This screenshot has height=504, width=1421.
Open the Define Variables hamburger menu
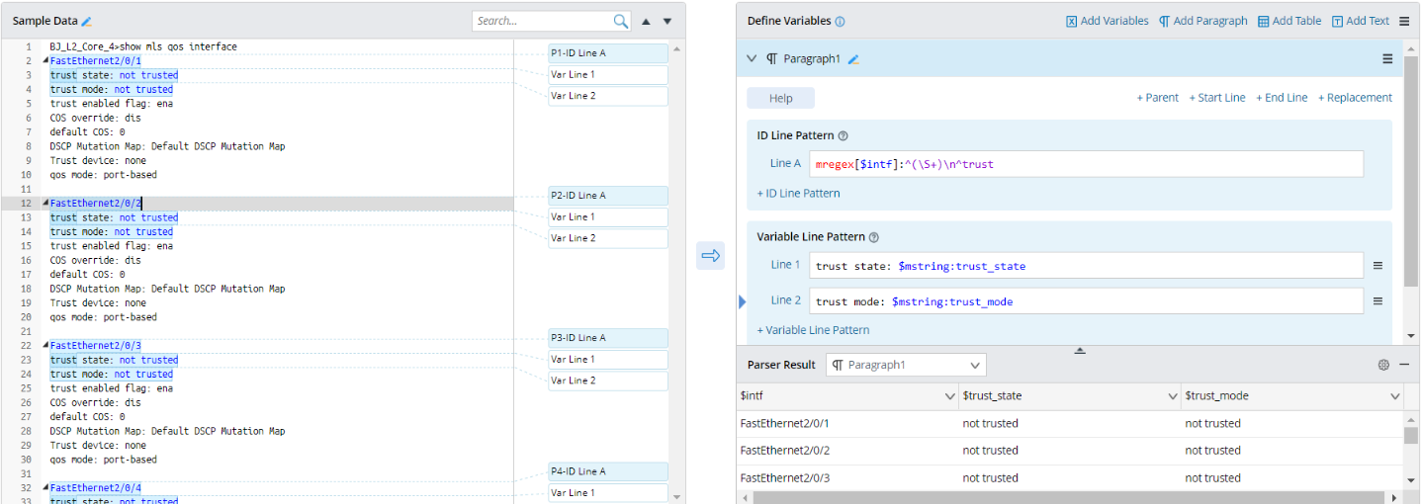(x=1404, y=21)
